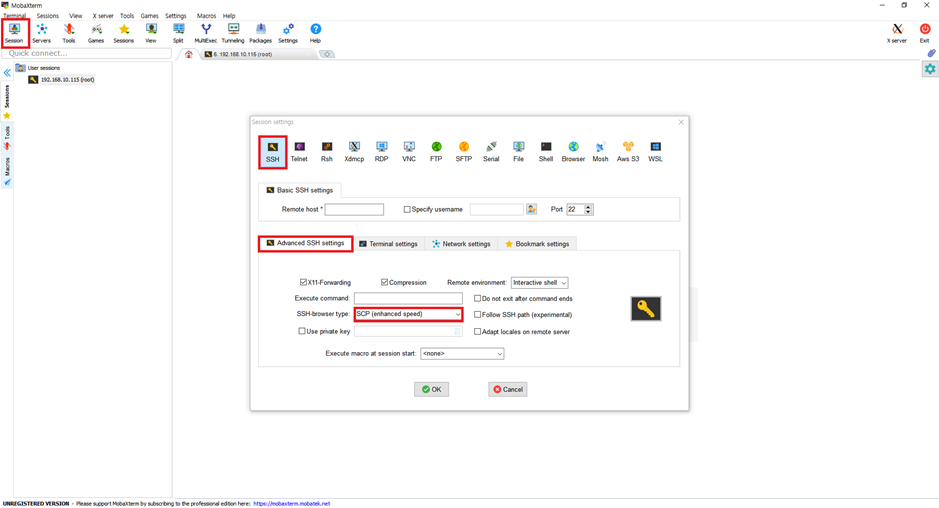
Task: Switch to Advanced SSH settings tab
Action: [305, 243]
